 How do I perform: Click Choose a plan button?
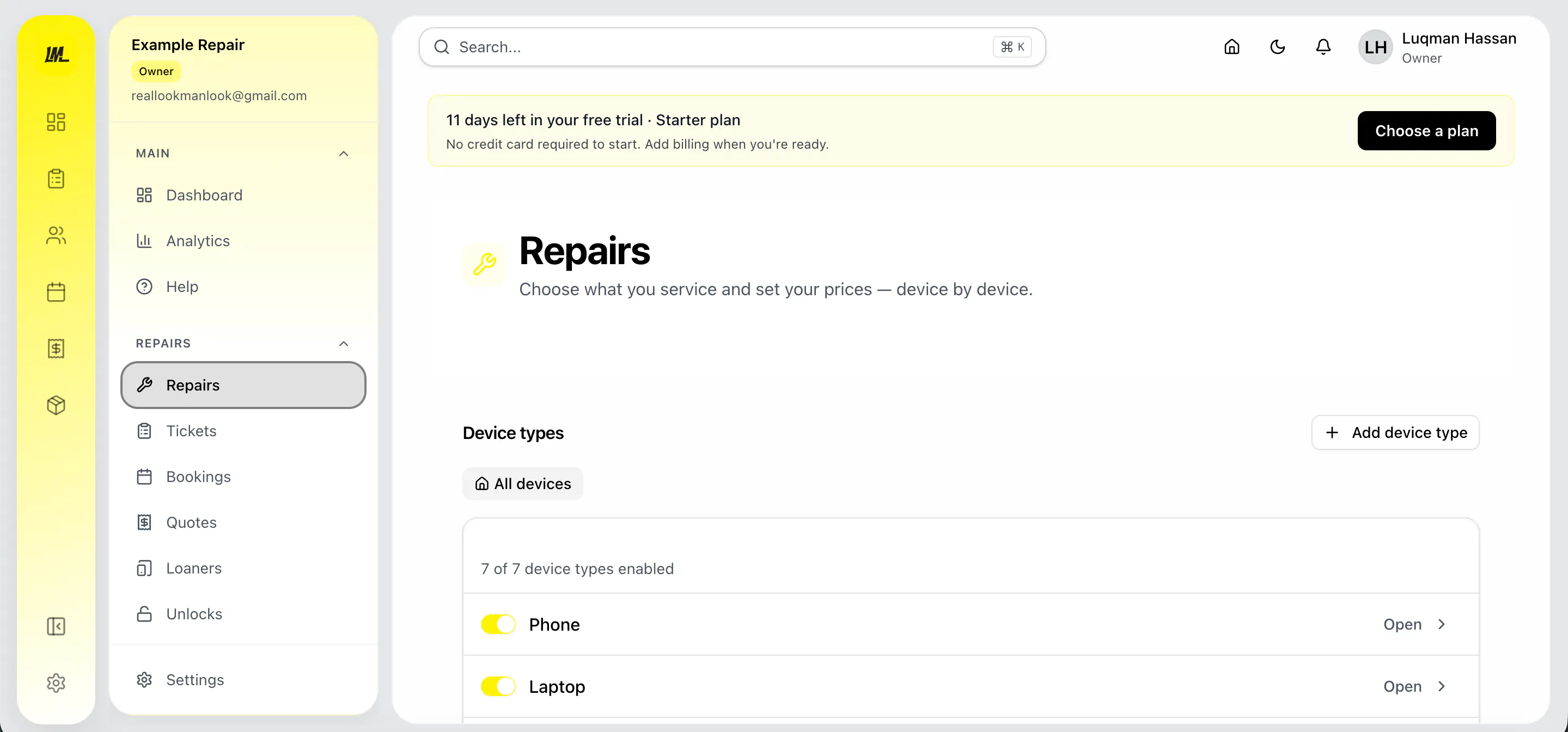1426,131
